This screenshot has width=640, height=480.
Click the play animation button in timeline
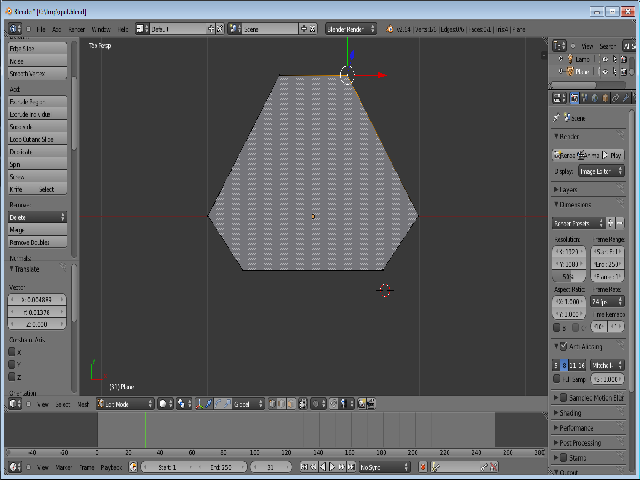[333, 467]
